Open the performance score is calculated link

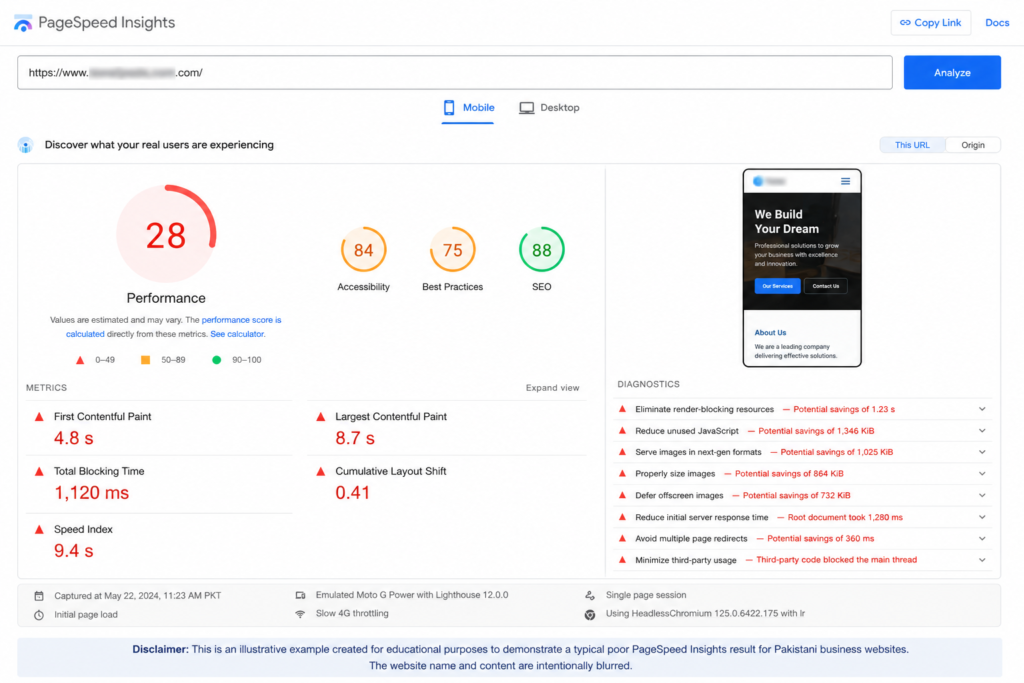pyautogui.click(x=174, y=326)
